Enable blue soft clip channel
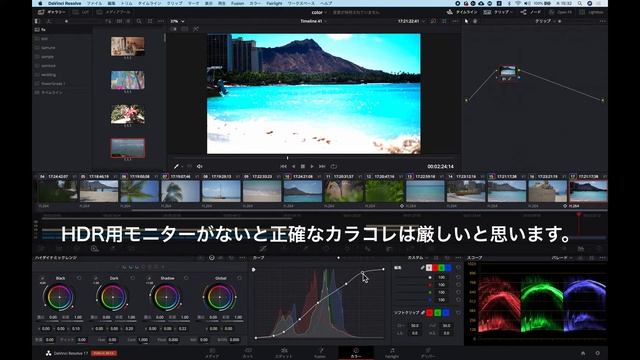Viewport: 640px width, 360px height. pyautogui.click(x=446, y=313)
